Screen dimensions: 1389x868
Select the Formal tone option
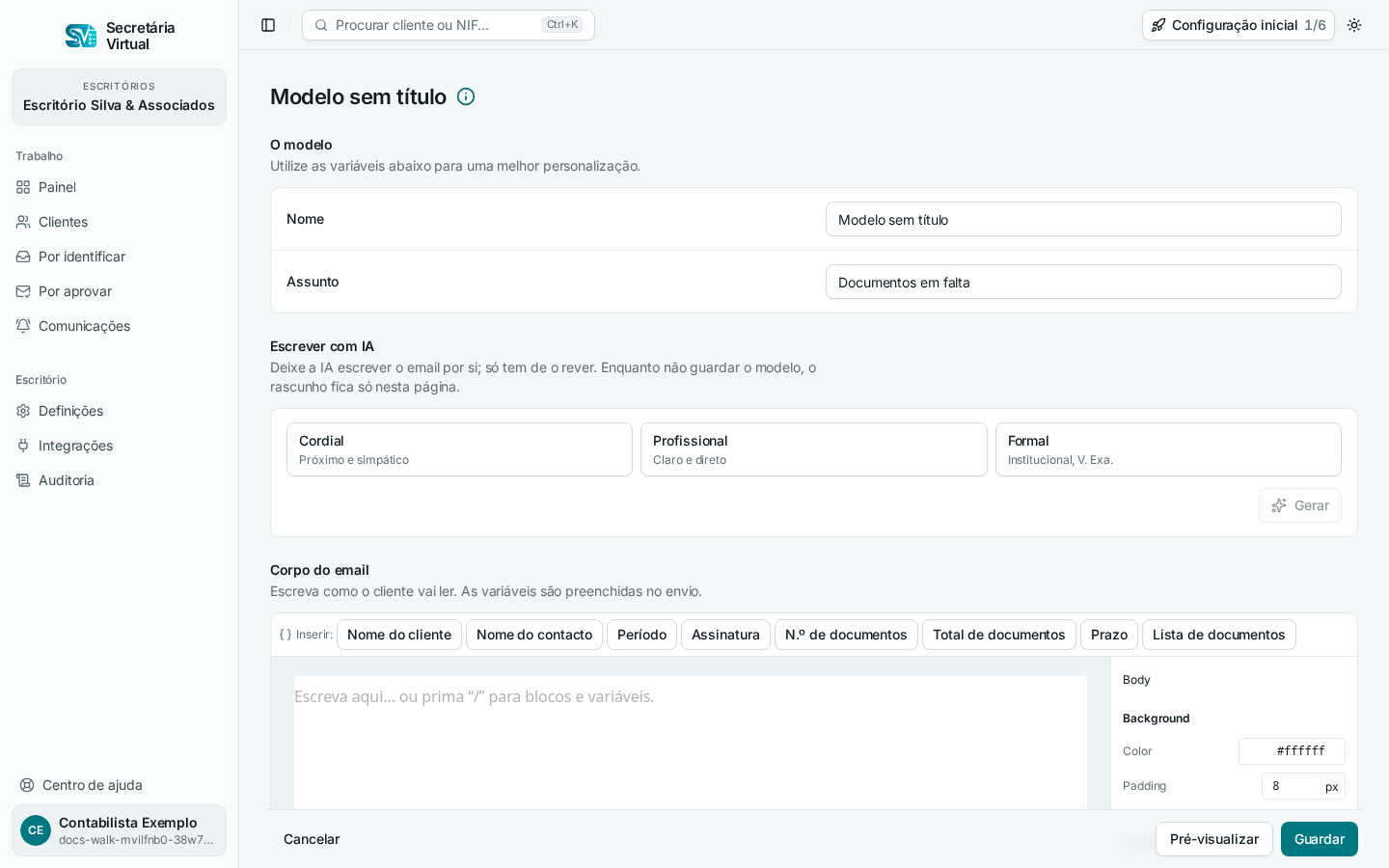[1168, 449]
